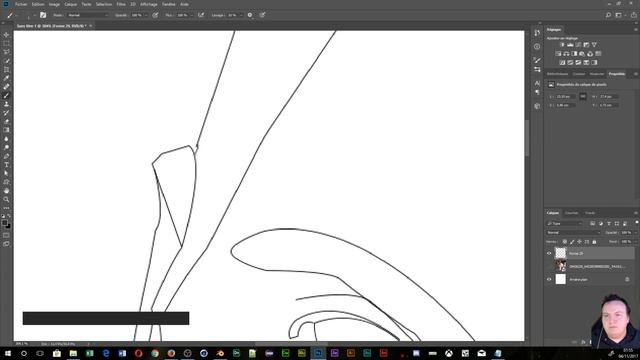
Task: Select the Eraser tool
Action: tap(6, 121)
